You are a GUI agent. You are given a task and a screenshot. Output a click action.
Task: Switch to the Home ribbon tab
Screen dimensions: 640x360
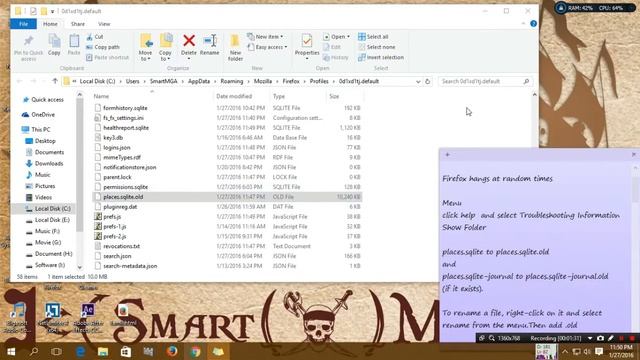tap(50, 24)
